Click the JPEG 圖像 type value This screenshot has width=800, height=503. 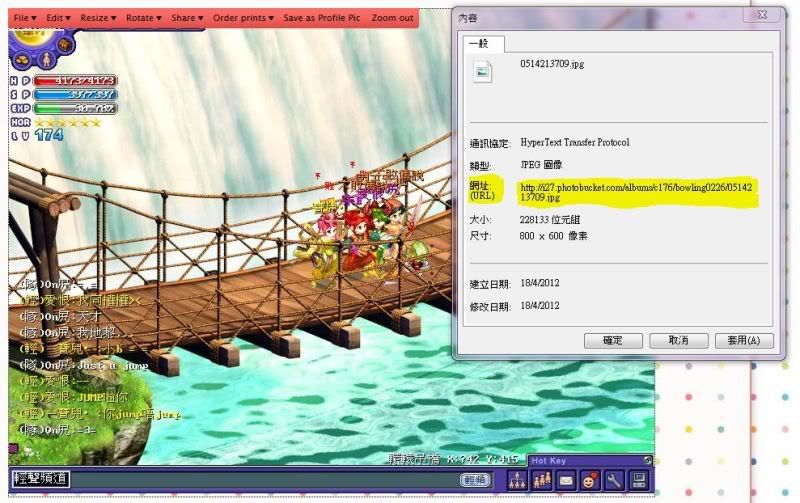pyautogui.click(x=541, y=165)
